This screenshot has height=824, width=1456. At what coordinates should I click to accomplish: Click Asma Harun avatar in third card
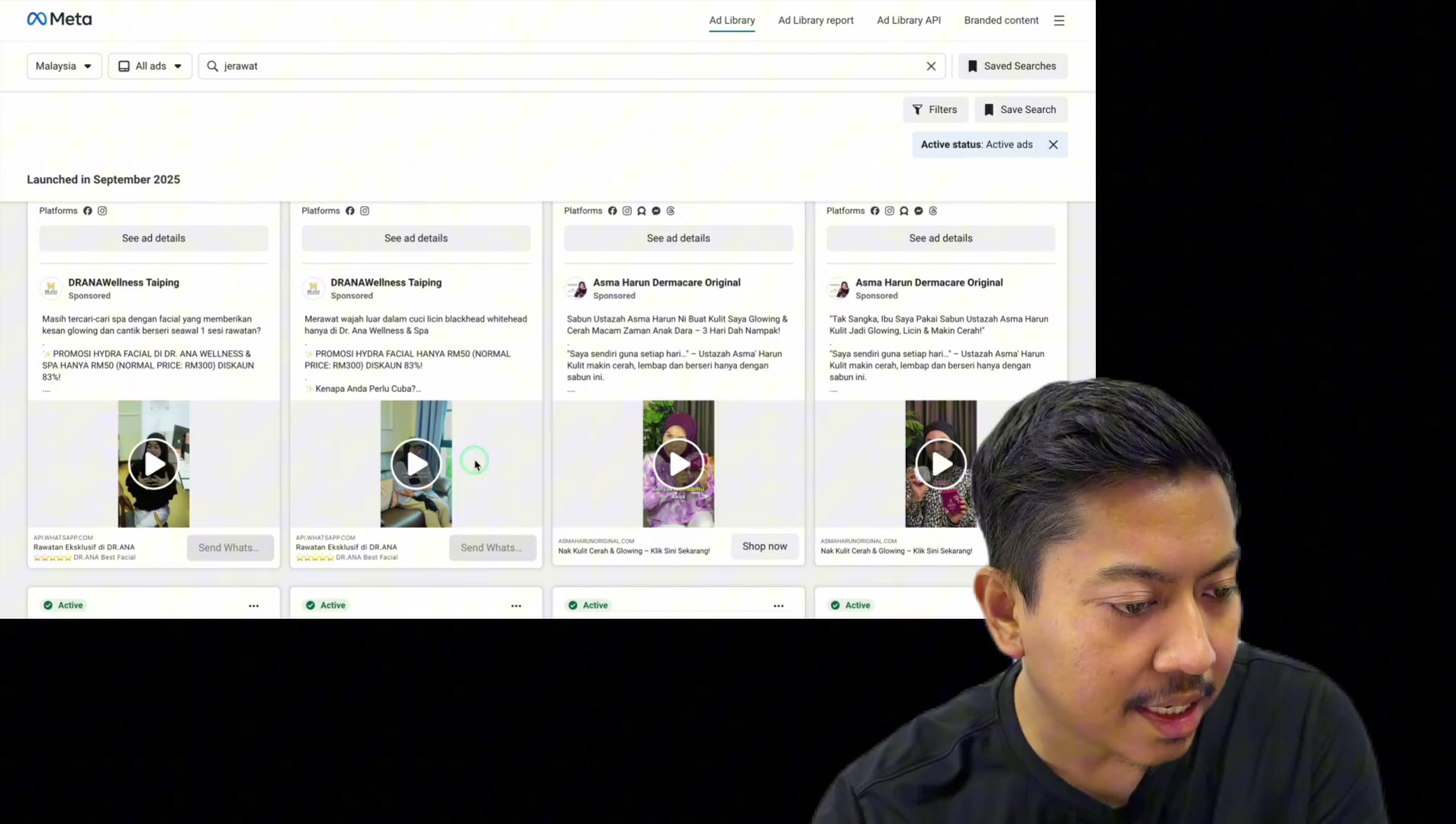click(576, 288)
